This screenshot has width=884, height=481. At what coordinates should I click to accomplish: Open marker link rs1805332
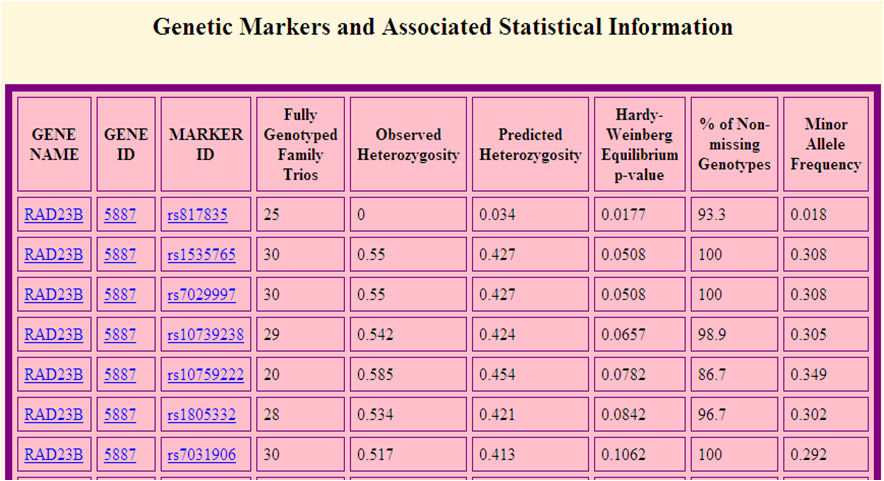pyautogui.click(x=201, y=414)
